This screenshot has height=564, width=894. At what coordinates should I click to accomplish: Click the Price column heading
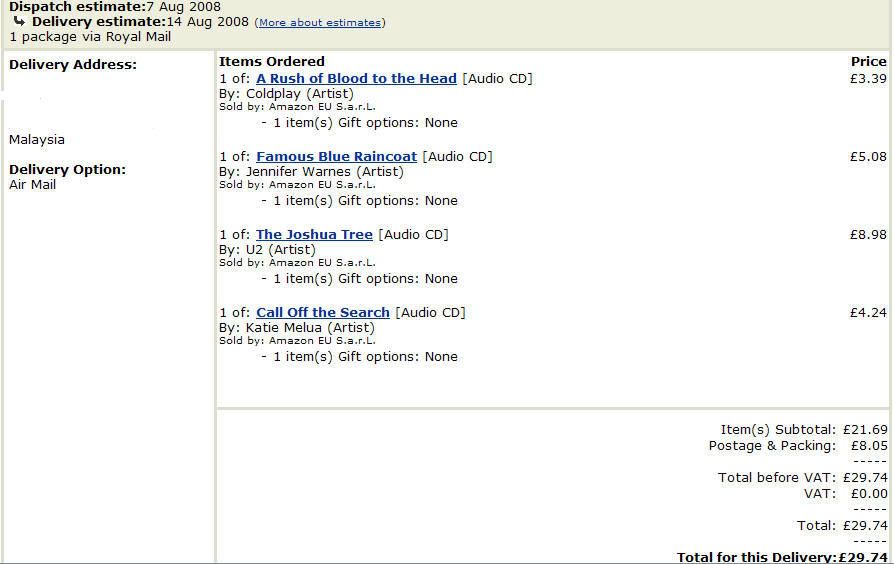click(868, 61)
